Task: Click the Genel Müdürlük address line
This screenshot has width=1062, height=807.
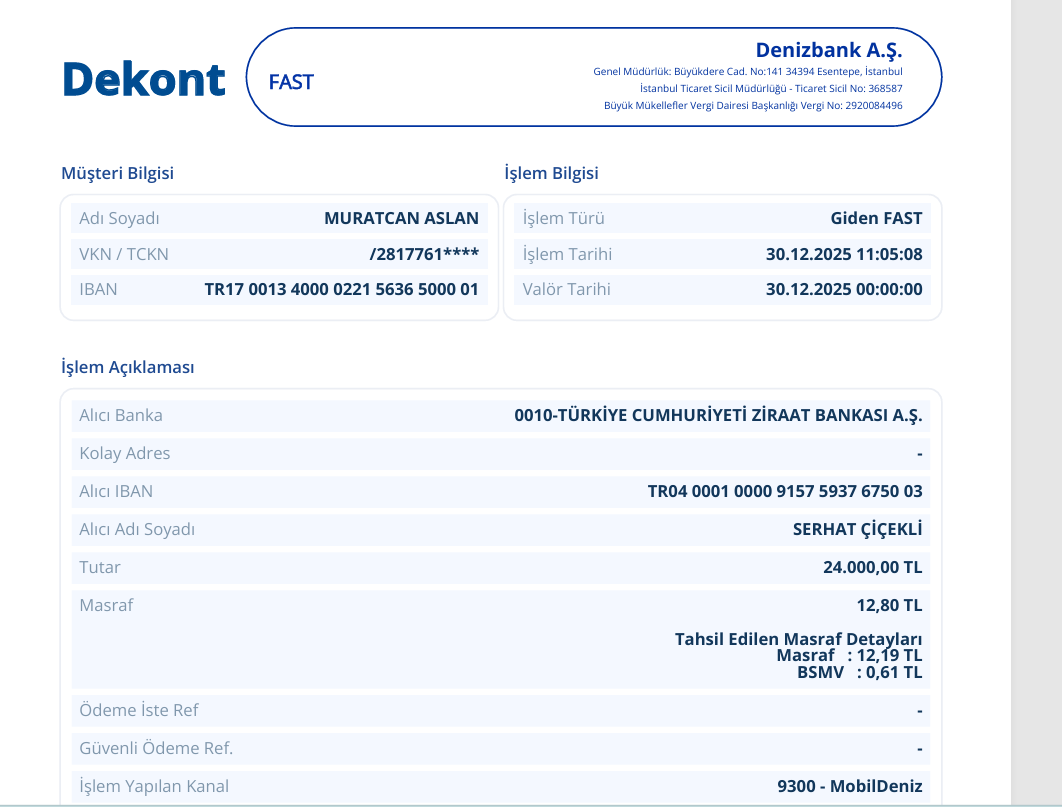Action: tap(748, 71)
